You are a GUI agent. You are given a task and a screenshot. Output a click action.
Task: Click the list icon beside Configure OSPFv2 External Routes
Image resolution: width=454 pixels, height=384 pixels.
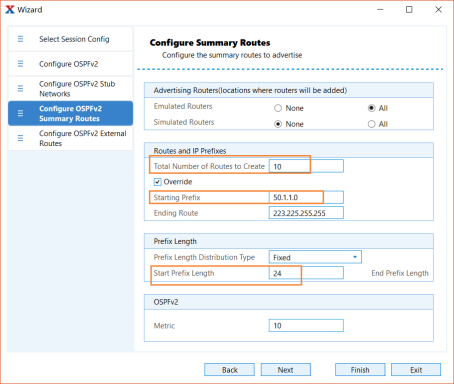(20, 138)
